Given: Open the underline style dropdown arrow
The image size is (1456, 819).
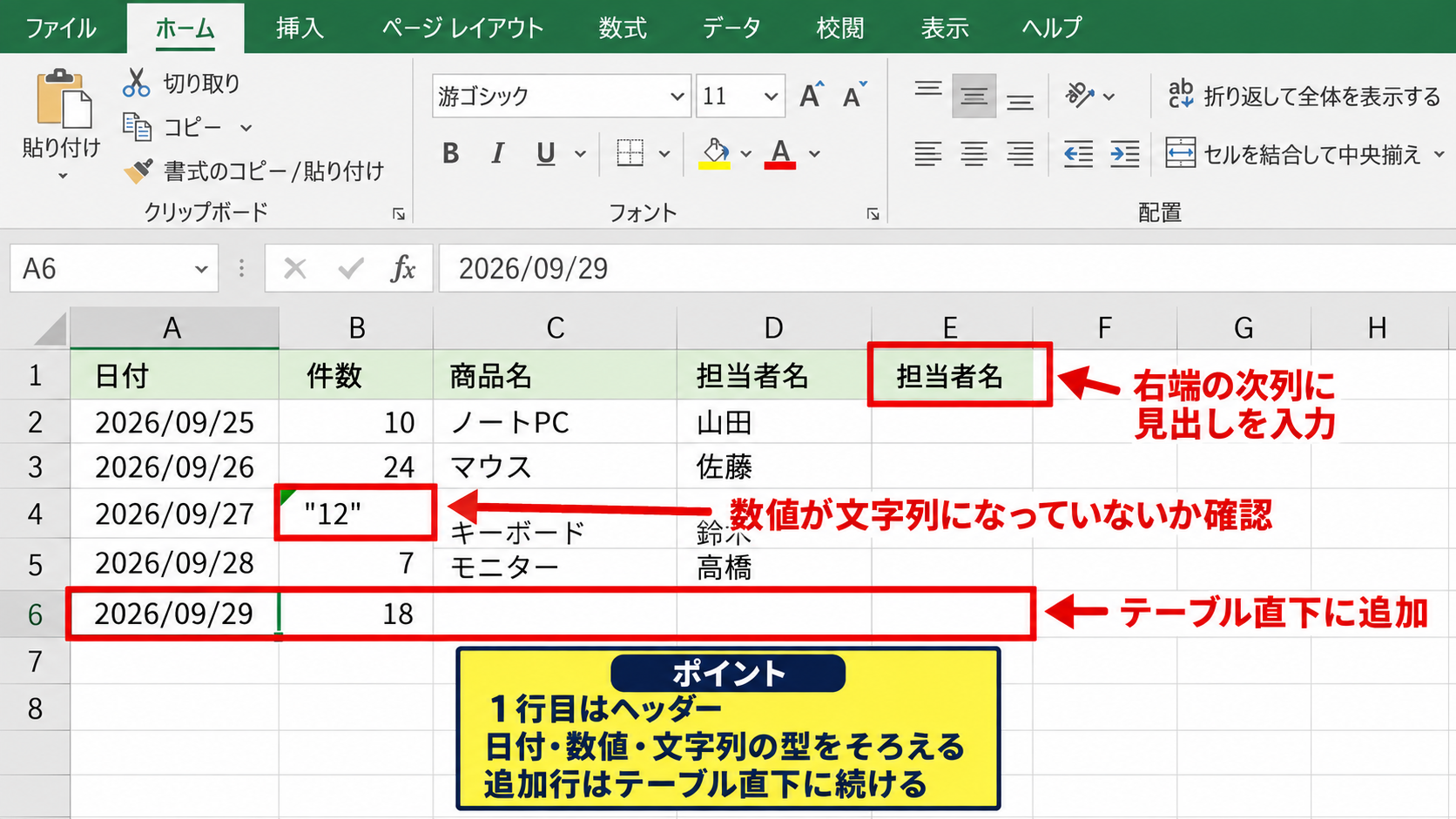Looking at the screenshot, I should click(x=580, y=154).
